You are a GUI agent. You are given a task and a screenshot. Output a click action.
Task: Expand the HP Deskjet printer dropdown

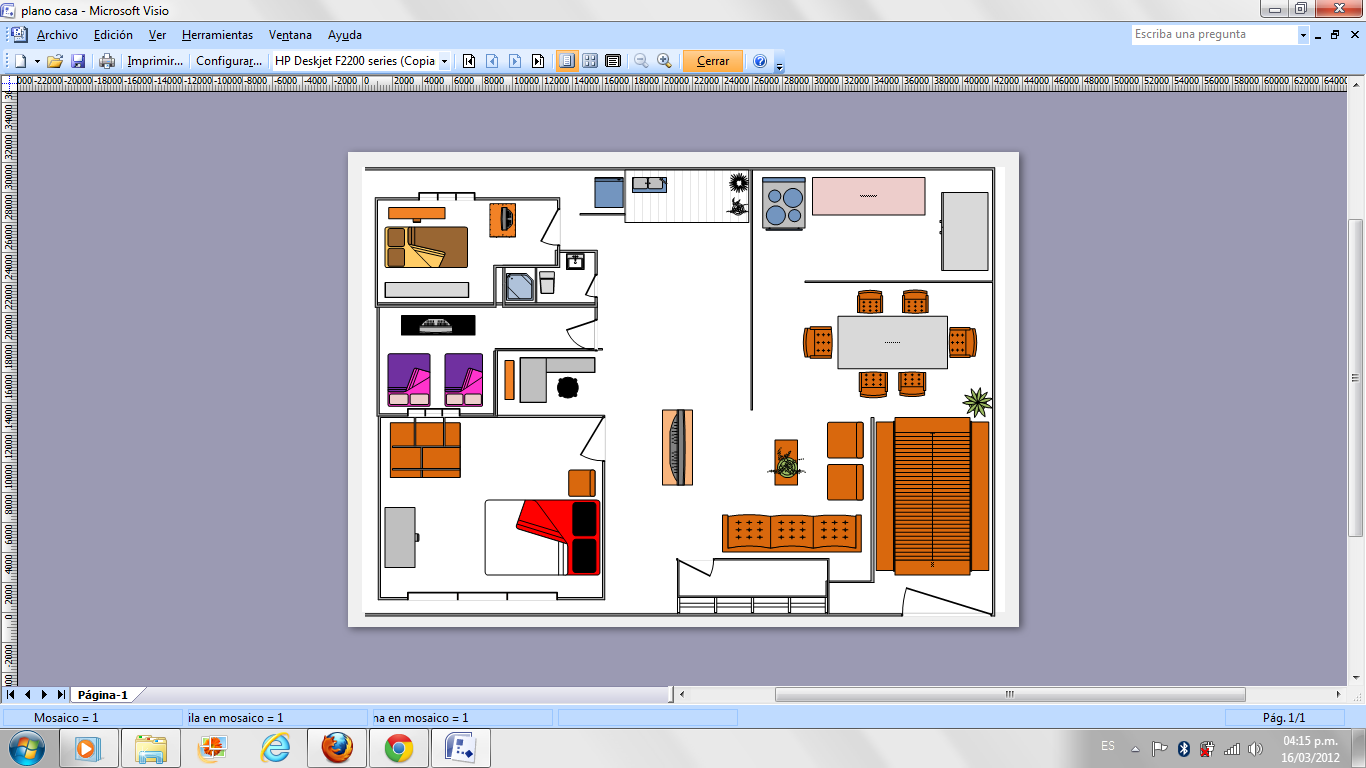click(444, 61)
